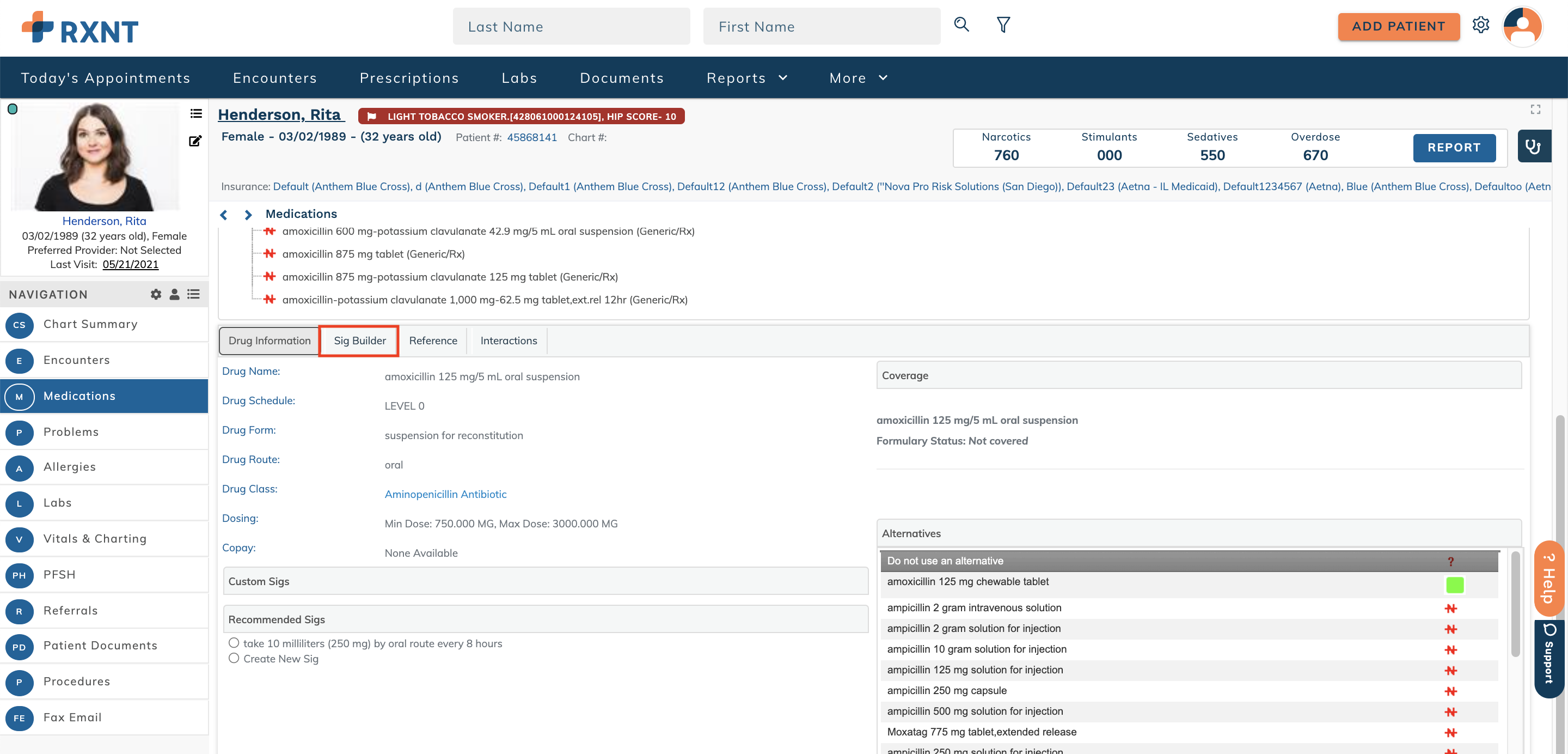Open the Help side tab
This screenshot has width=1568, height=754.
1548,579
